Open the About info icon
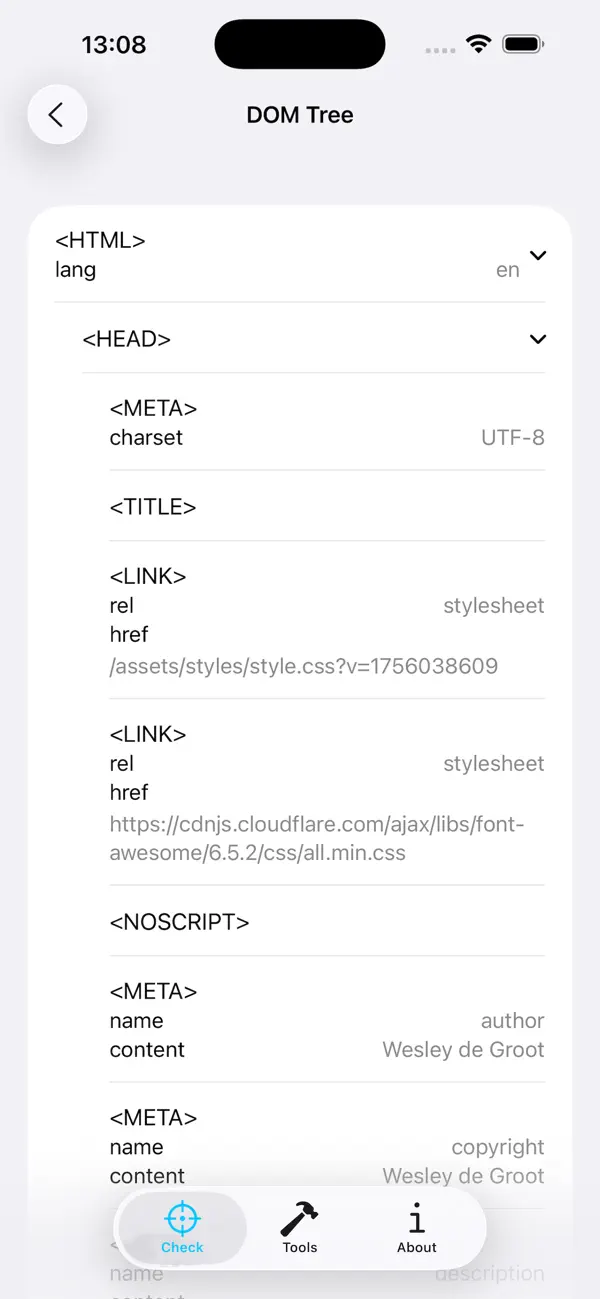This screenshot has width=600, height=1299. (416, 1217)
